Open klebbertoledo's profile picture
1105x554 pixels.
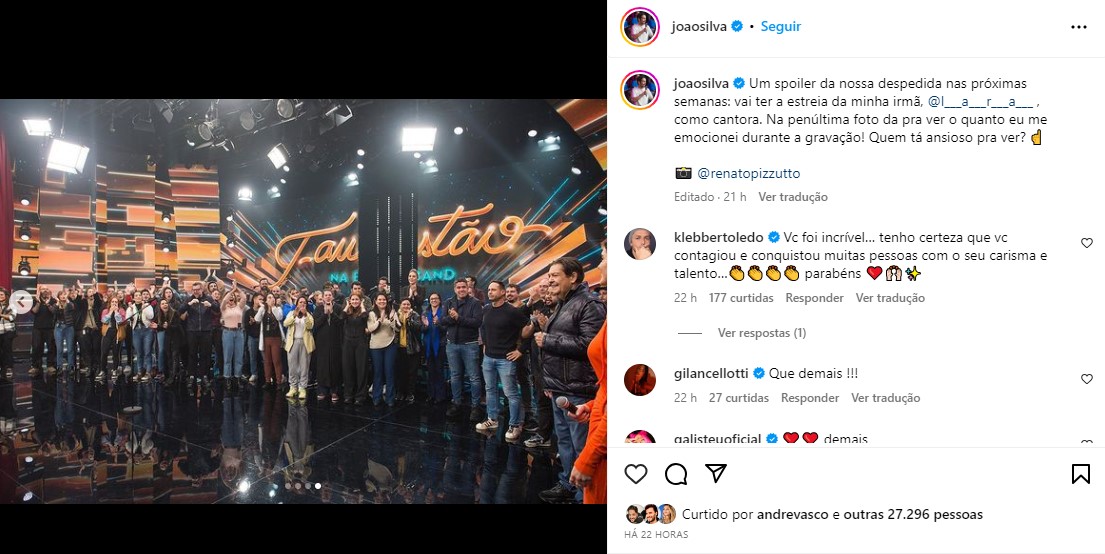pyautogui.click(x=640, y=244)
